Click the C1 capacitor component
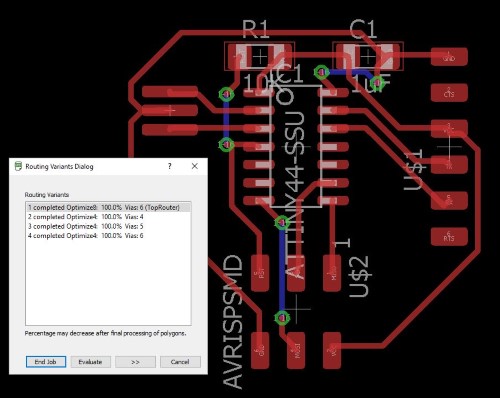 coord(368,56)
